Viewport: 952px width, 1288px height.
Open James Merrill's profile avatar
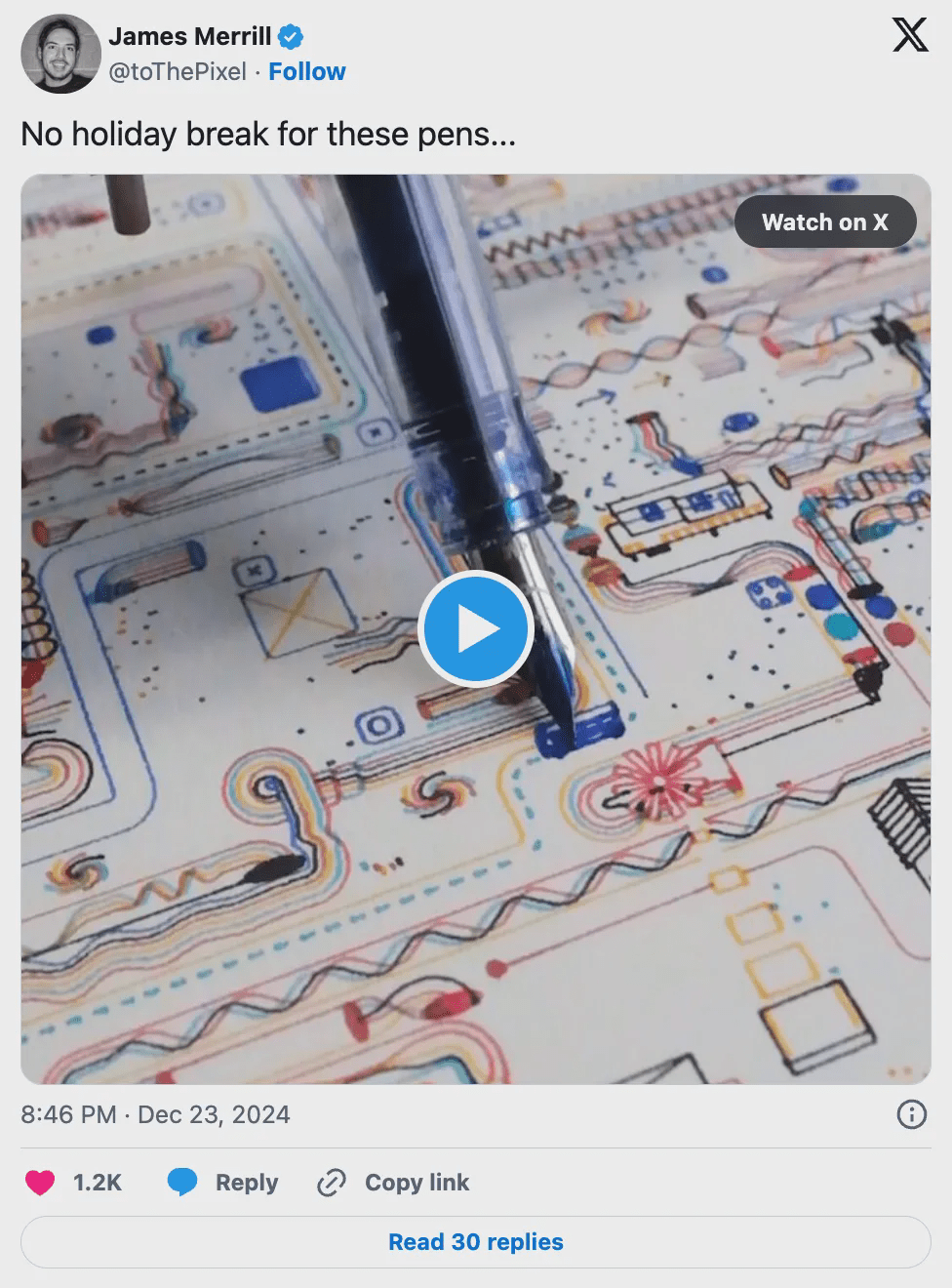click(x=60, y=54)
